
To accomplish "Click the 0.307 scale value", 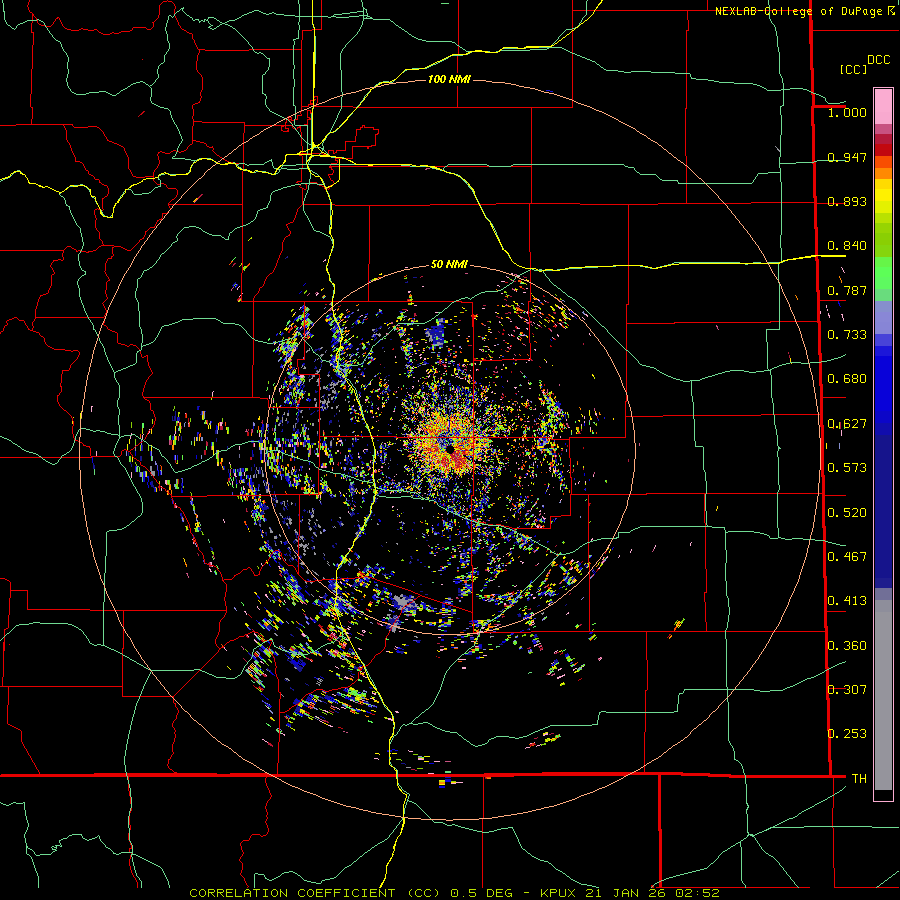I will pyautogui.click(x=847, y=690).
